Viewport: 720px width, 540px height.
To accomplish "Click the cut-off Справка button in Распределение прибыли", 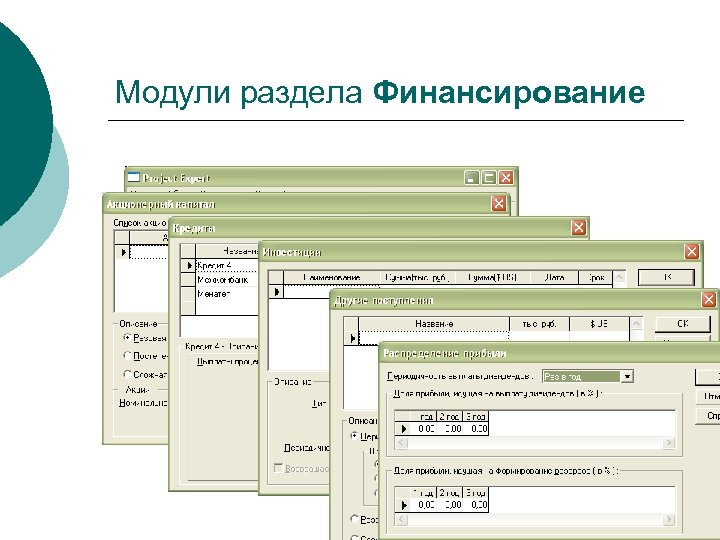I will pos(708,416).
